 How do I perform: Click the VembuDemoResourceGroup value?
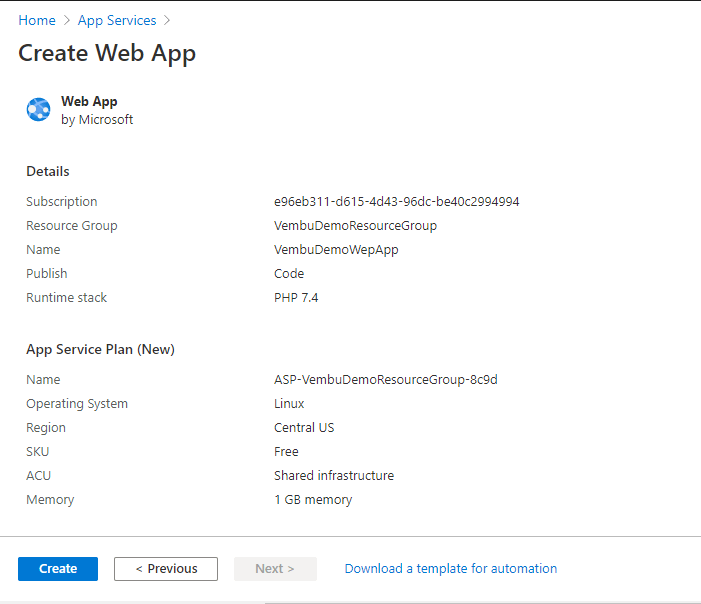click(355, 226)
